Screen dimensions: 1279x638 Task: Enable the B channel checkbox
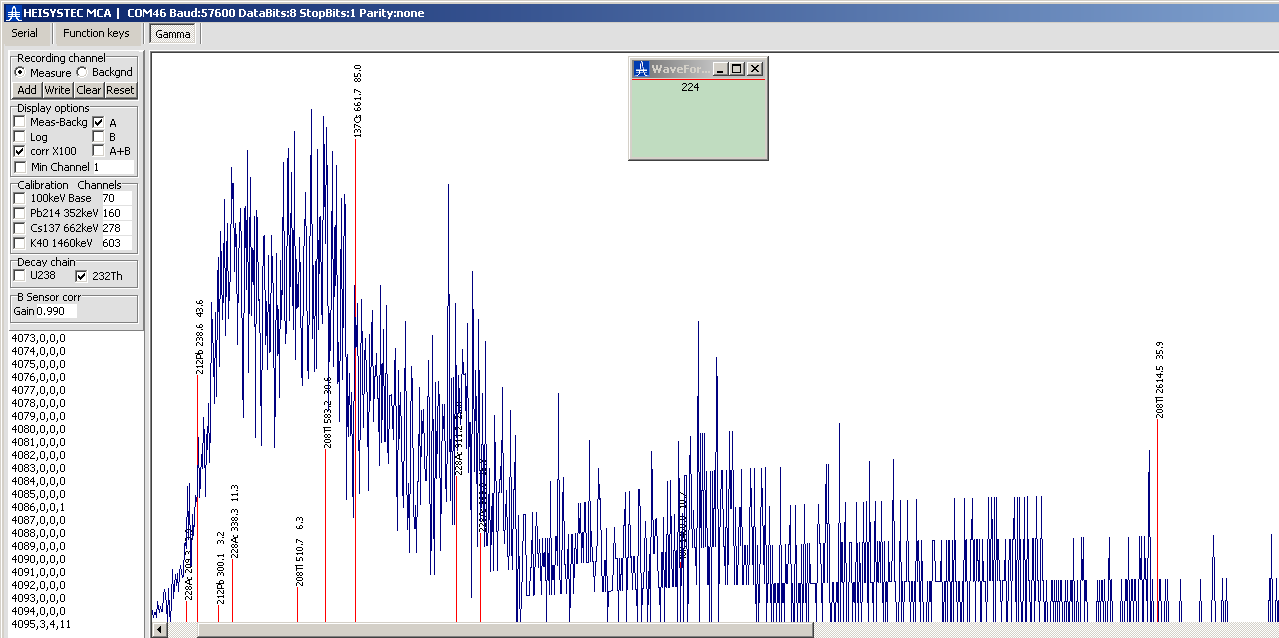[x=99, y=137]
